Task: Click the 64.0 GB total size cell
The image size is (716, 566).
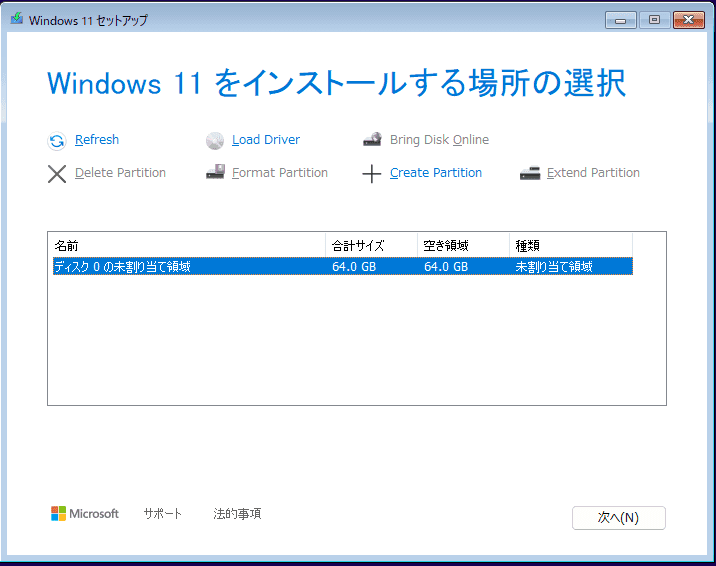Action: coord(354,267)
